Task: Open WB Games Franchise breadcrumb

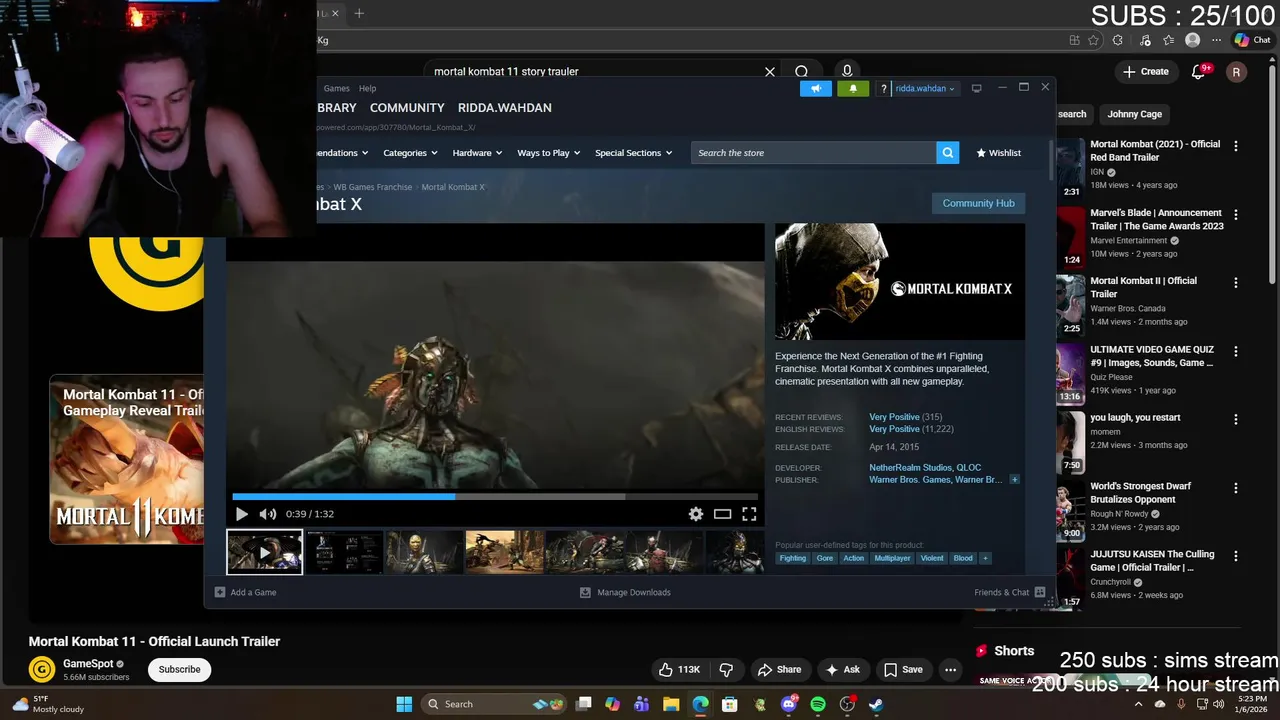Action: click(x=372, y=187)
